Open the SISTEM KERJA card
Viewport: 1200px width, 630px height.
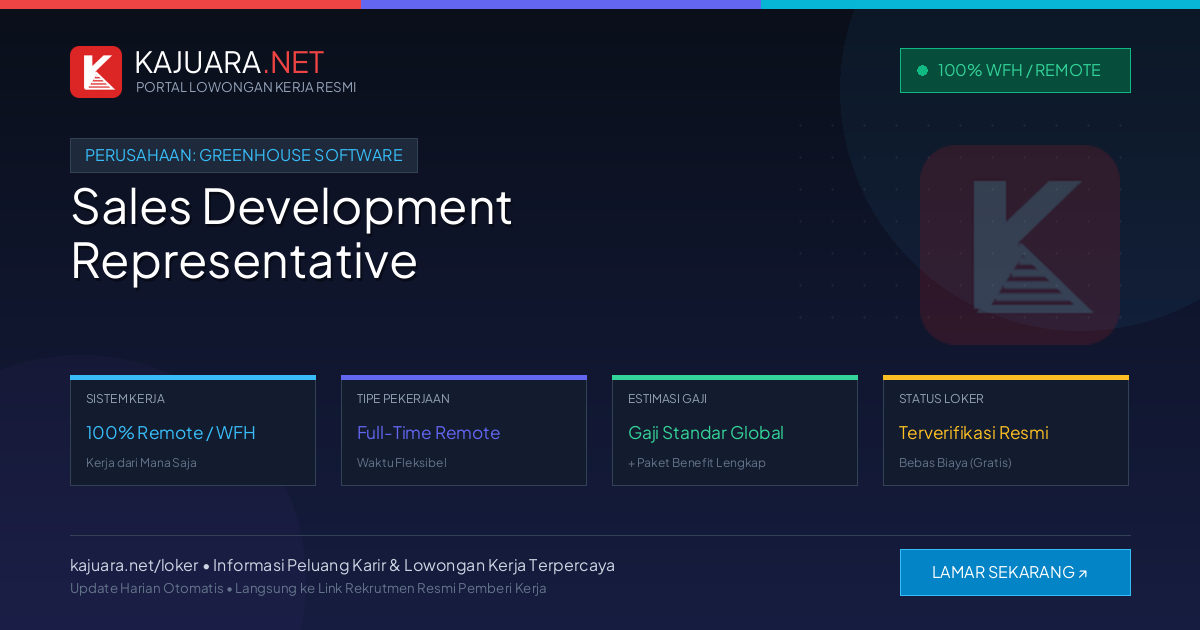[x=193, y=431]
